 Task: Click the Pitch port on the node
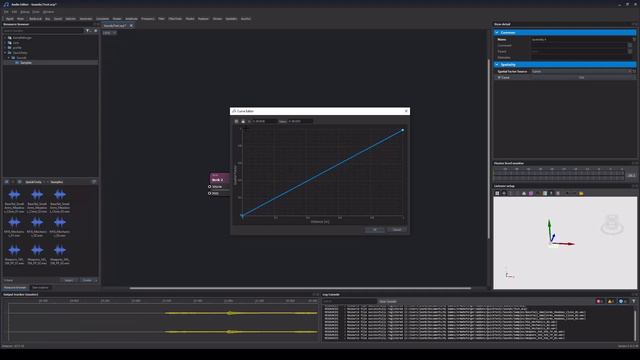210,193
